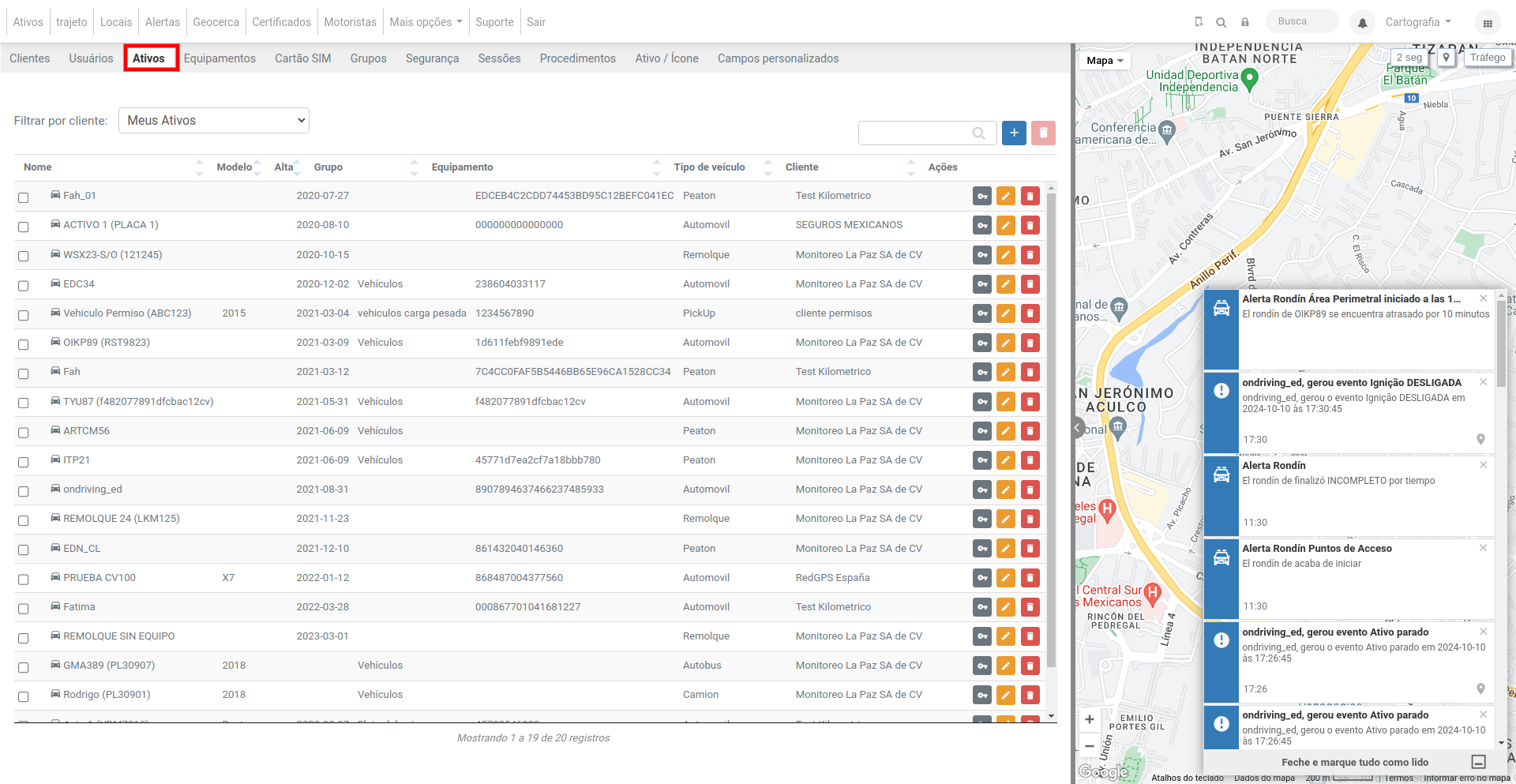Viewport: 1516px width, 784px height.
Task: Switch to Cartão SIM tab
Action: (x=303, y=58)
